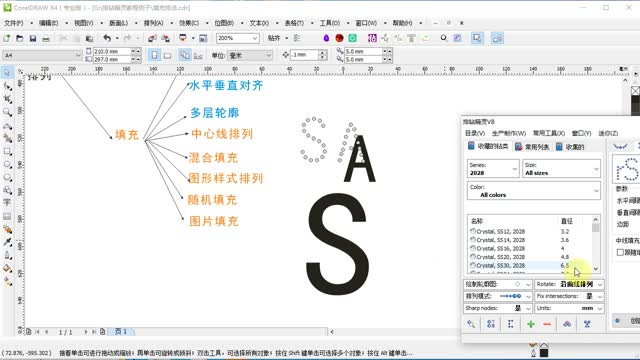Open the 工具(O) menu
The image size is (640, 360).
tap(330, 23)
